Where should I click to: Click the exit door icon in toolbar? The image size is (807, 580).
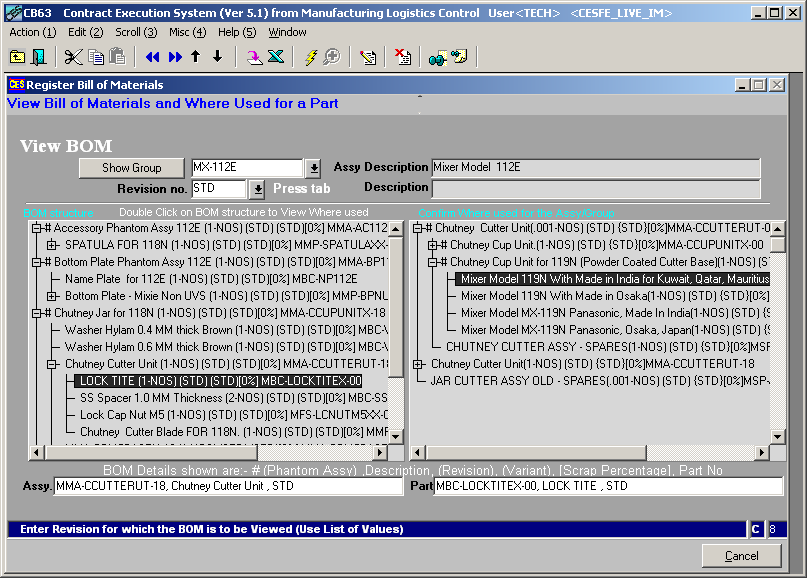coord(39,57)
